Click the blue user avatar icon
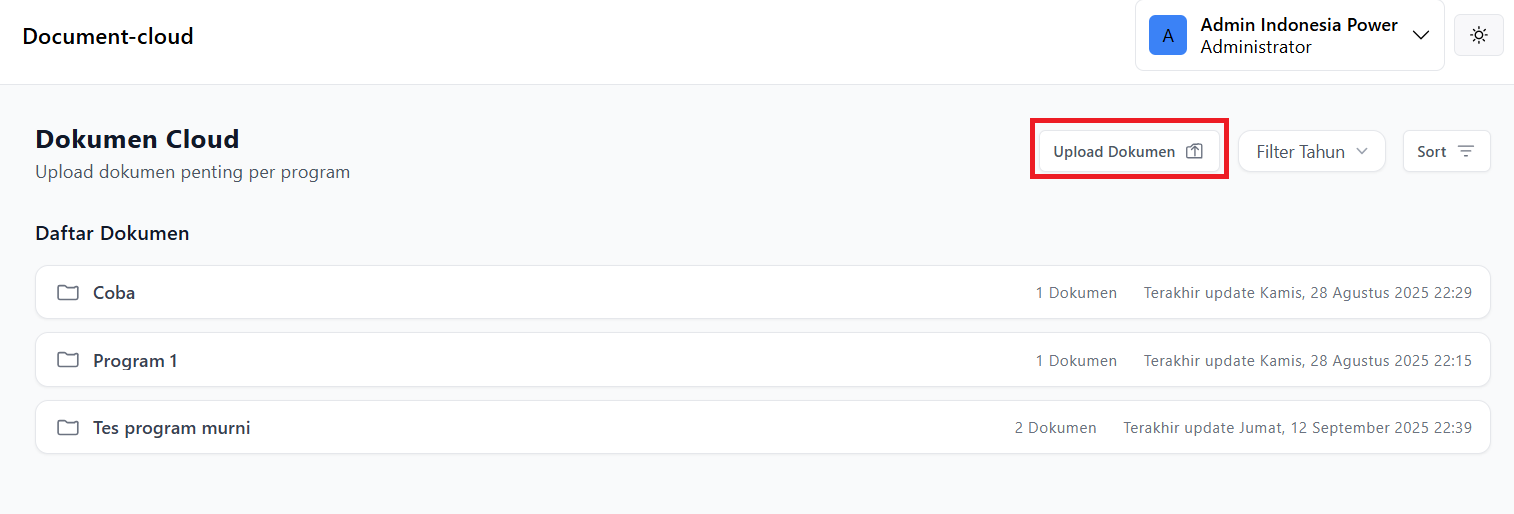 pyautogui.click(x=1168, y=35)
